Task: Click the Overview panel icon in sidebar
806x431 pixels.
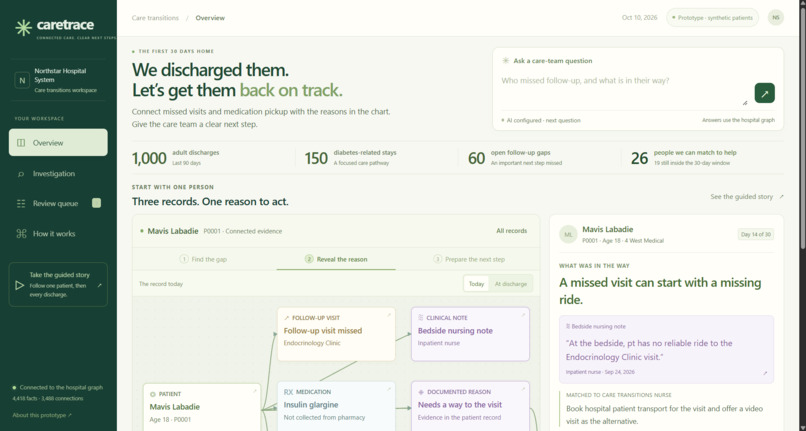Action: pos(21,143)
